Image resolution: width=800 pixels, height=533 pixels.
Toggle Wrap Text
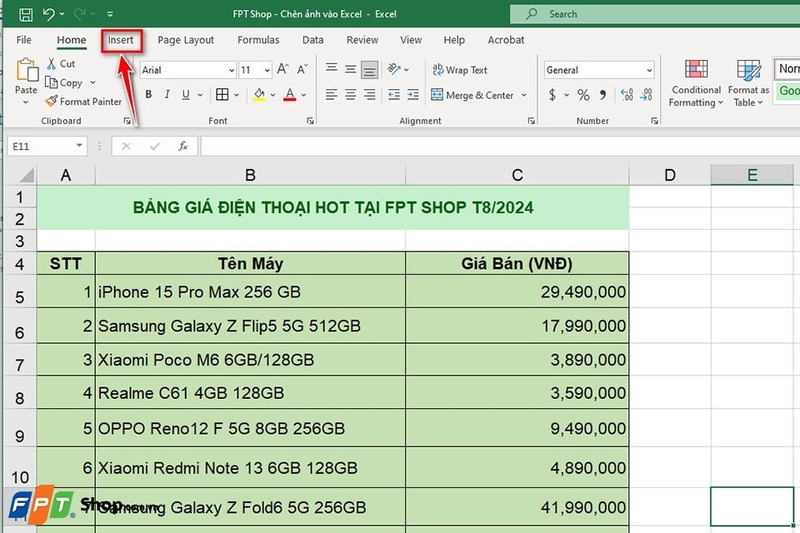tap(460, 70)
